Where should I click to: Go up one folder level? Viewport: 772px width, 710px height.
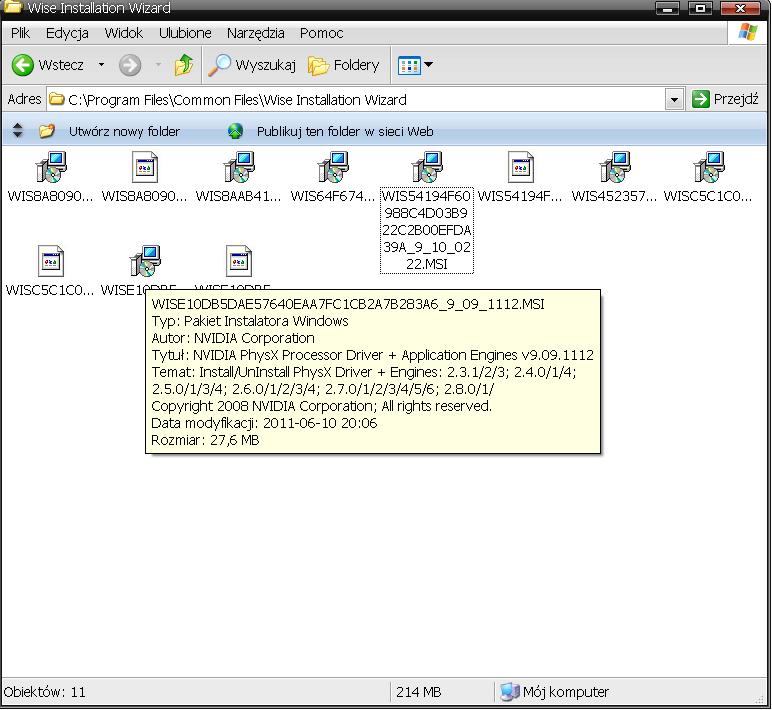(x=184, y=65)
